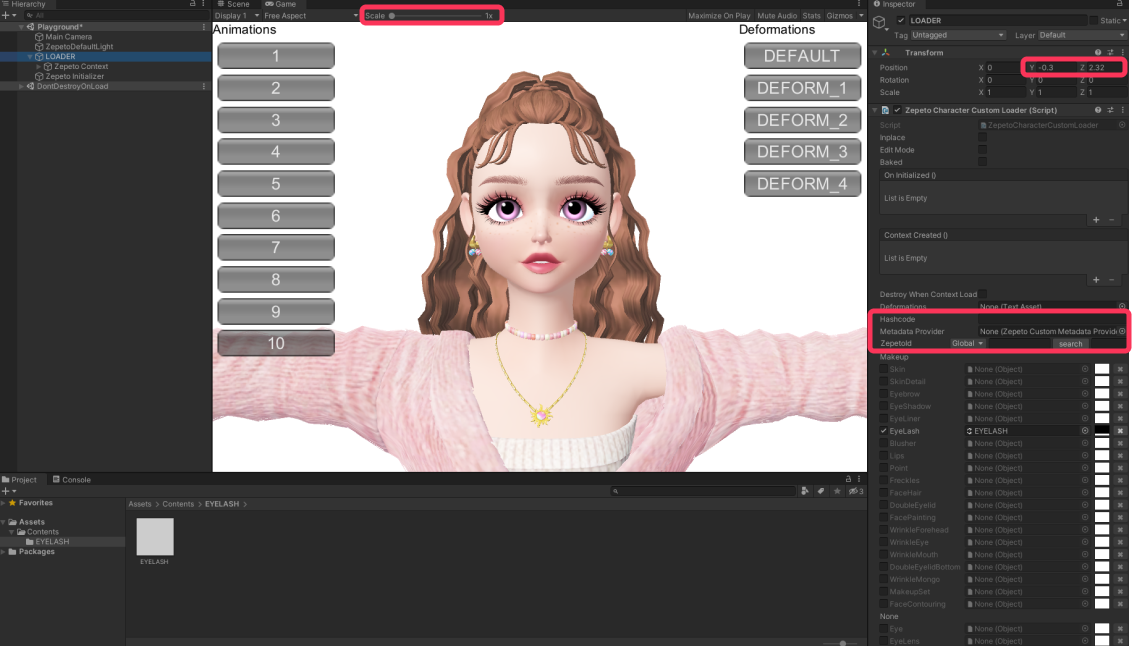
Task: Uncheck the EyeLash makeup checkbox
Action: click(884, 431)
